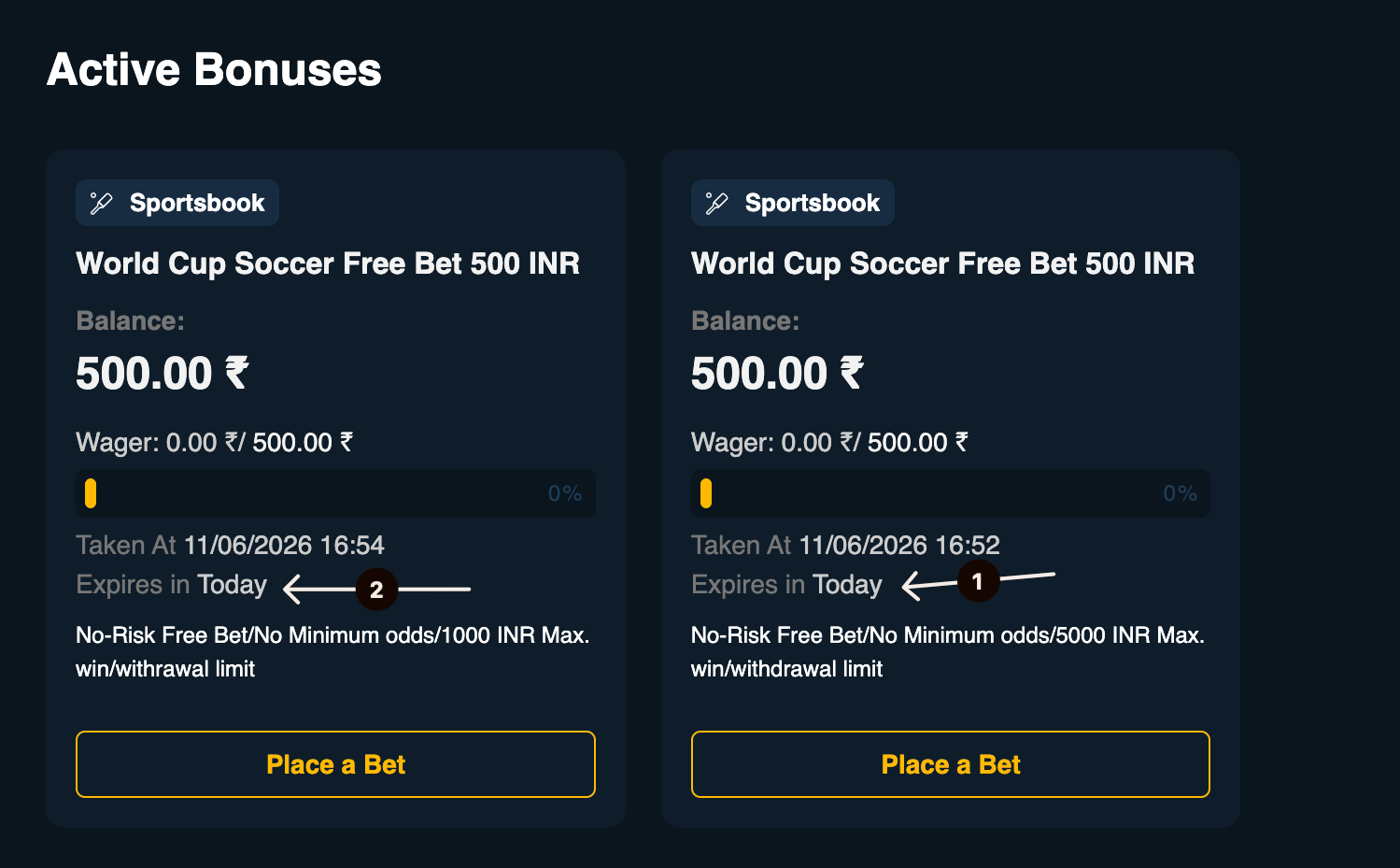Screen dimensions: 1400x868
Task: Click Place a Bet on the right bonus card
Action: tap(951, 764)
